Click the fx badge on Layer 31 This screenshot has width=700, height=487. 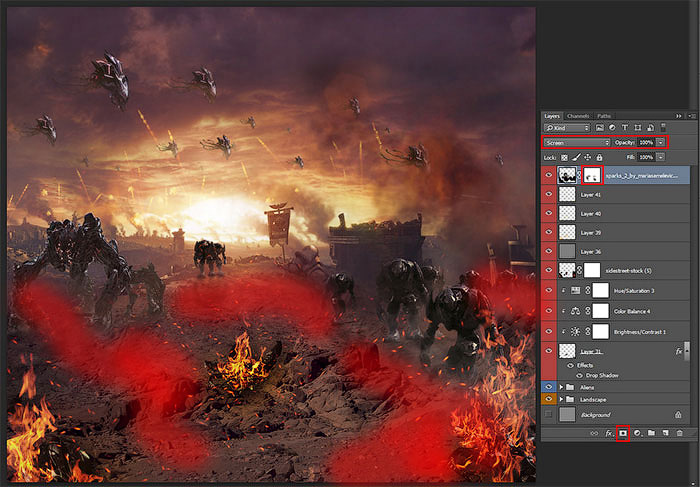679,351
